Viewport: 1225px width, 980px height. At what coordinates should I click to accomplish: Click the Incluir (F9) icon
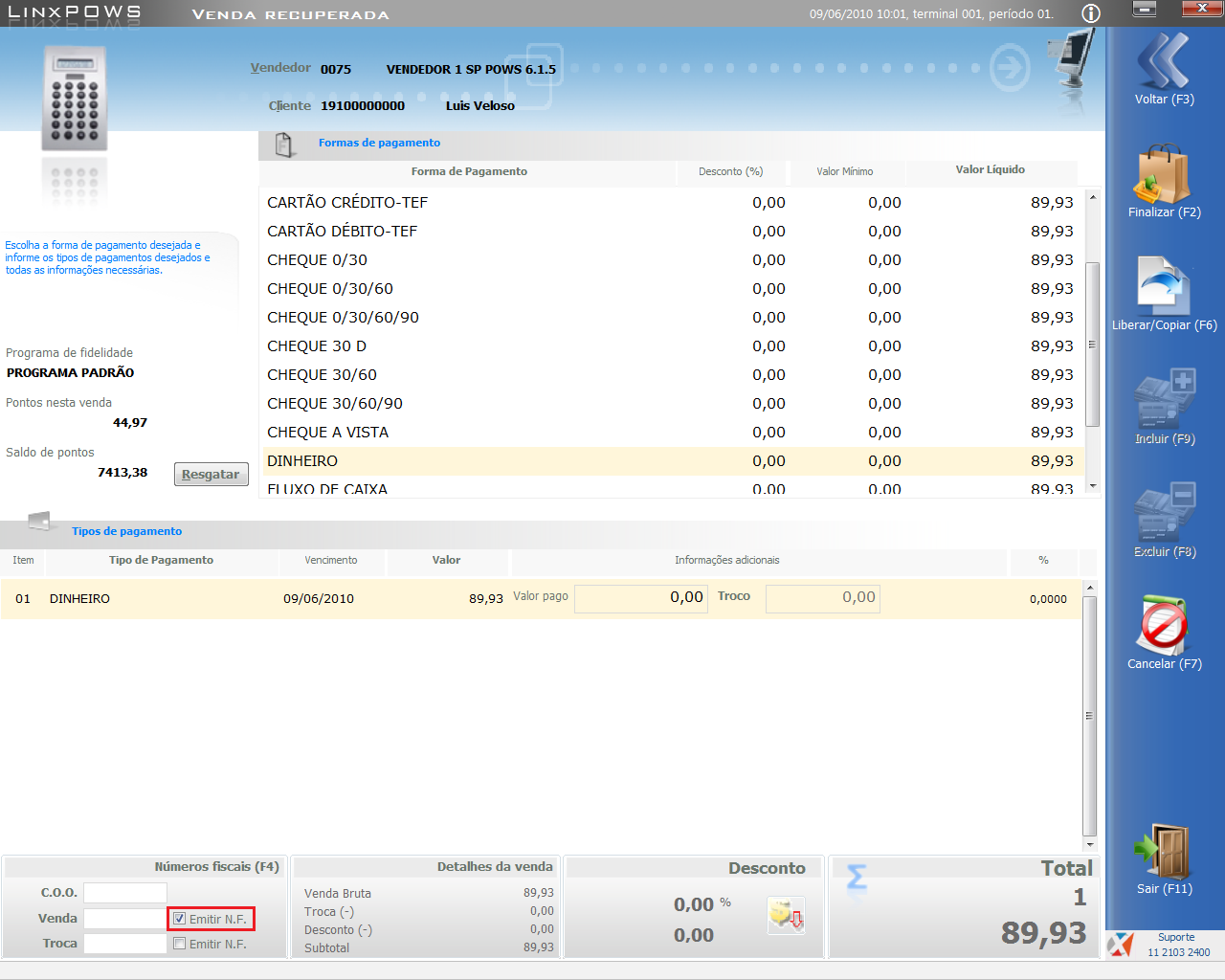tap(1164, 399)
